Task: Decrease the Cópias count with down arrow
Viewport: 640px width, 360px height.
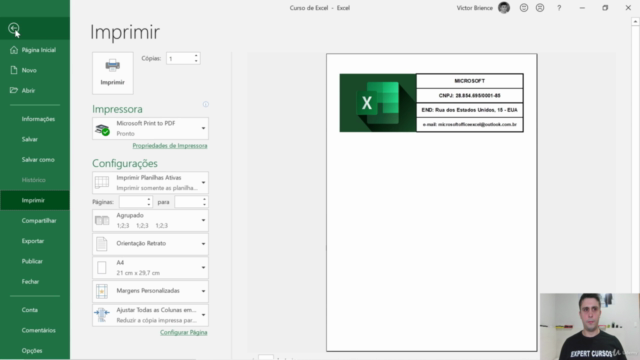Action: click(x=196, y=61)
